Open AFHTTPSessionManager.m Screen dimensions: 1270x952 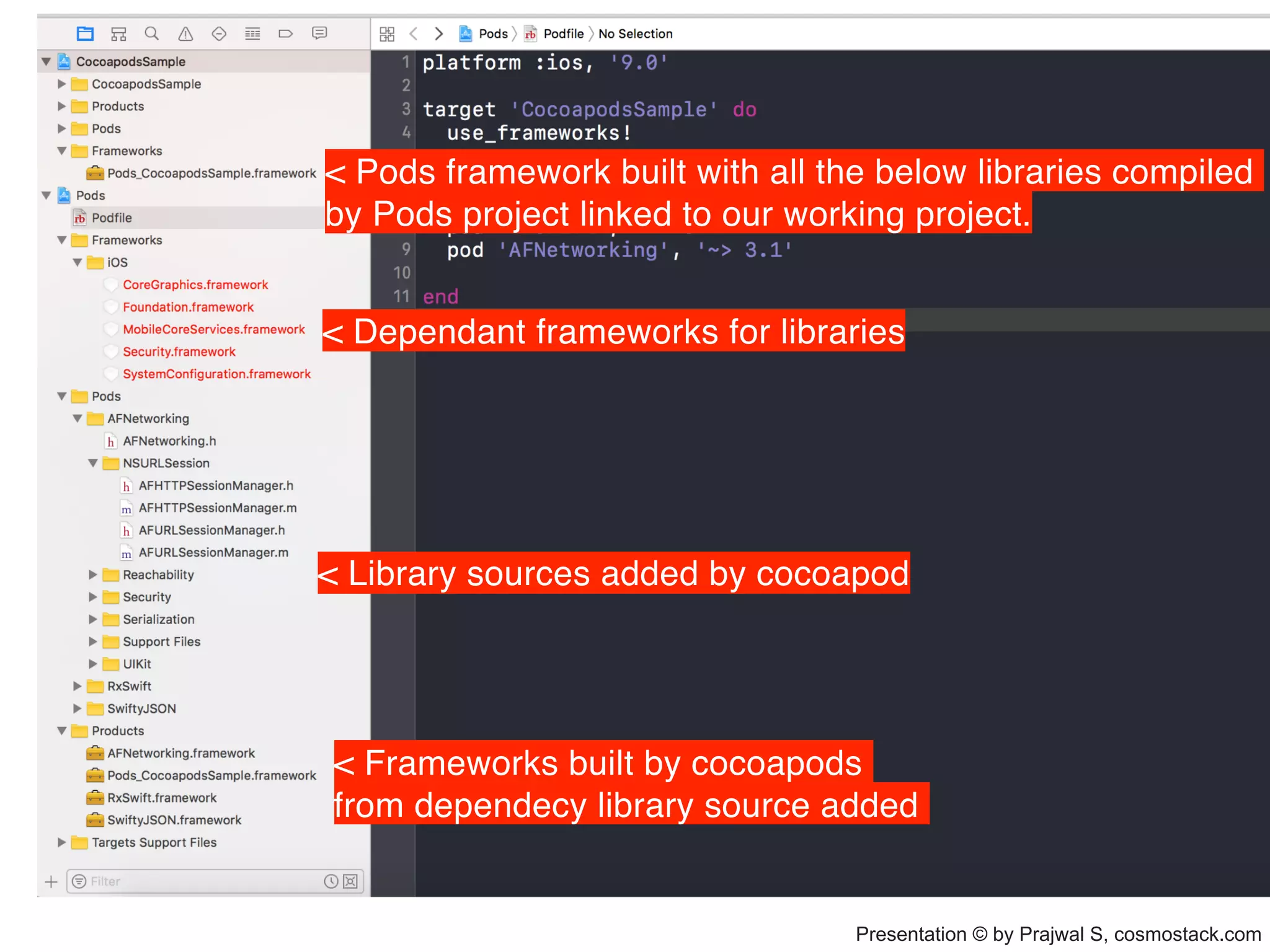tap(218, 508)
